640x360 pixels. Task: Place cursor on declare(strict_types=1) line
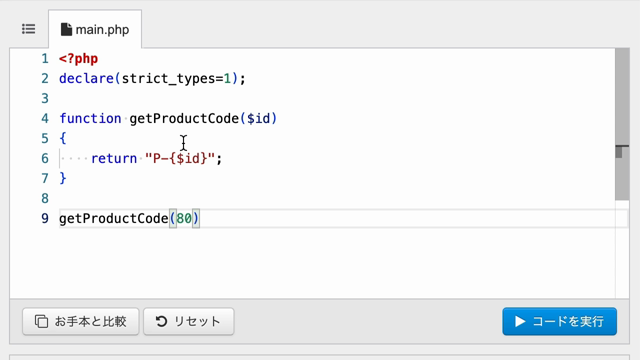coord(152,78)
